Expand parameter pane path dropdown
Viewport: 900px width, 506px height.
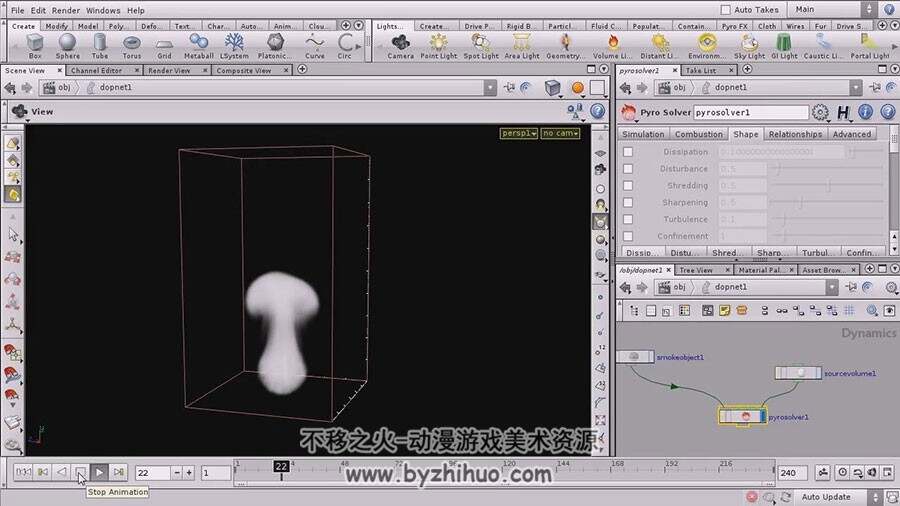(856, 88)
